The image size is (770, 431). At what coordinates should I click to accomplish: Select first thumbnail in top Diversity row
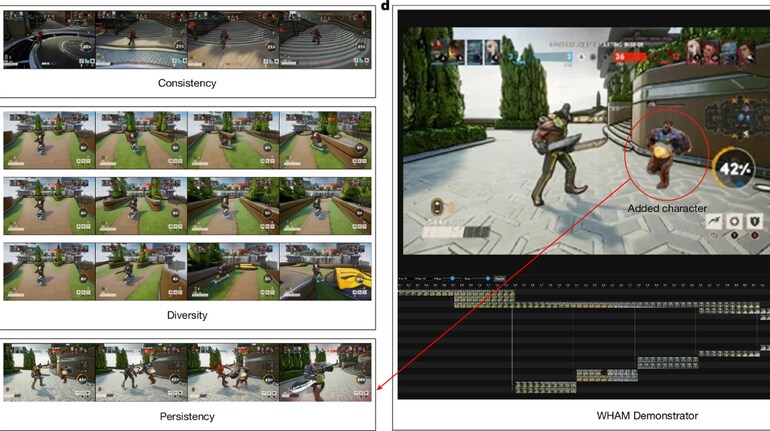49,141
